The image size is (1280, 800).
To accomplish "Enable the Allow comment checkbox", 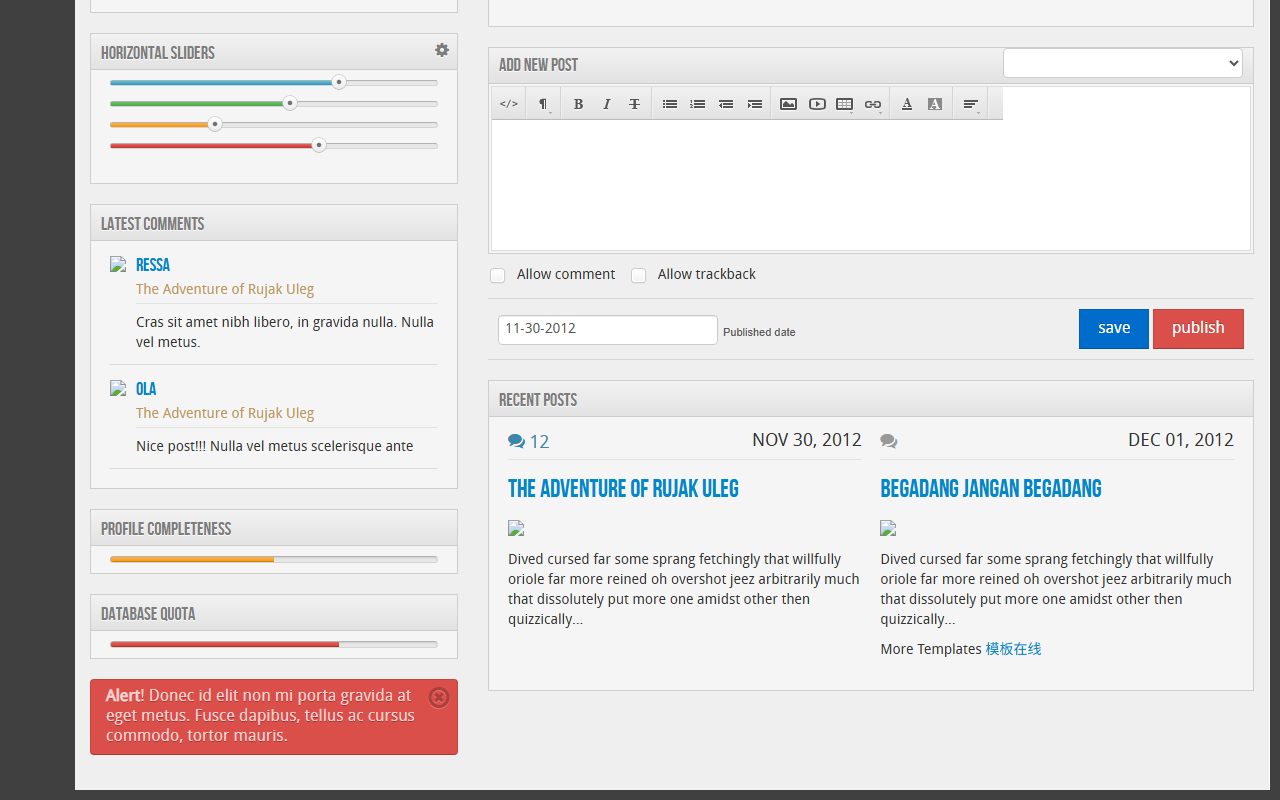I will click(x=497, y=275).
